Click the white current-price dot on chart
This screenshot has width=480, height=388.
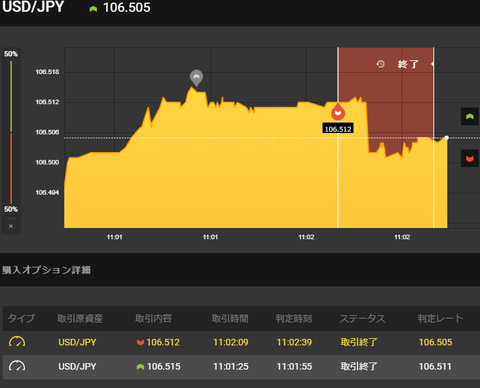447,137
